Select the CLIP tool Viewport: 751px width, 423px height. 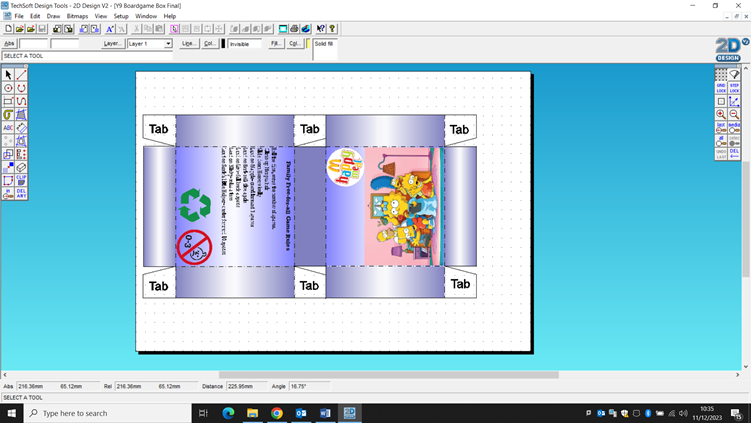click(21, 180)
